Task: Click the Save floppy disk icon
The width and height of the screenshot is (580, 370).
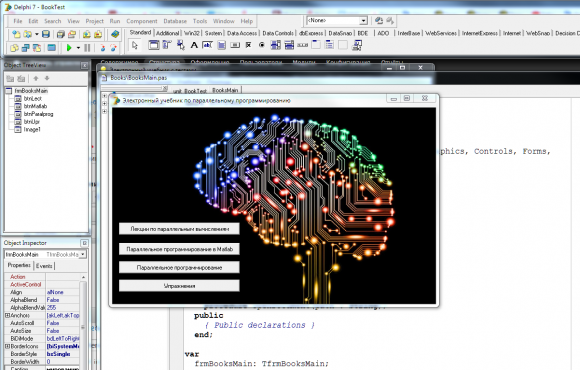Action: (x=45, y=34)
